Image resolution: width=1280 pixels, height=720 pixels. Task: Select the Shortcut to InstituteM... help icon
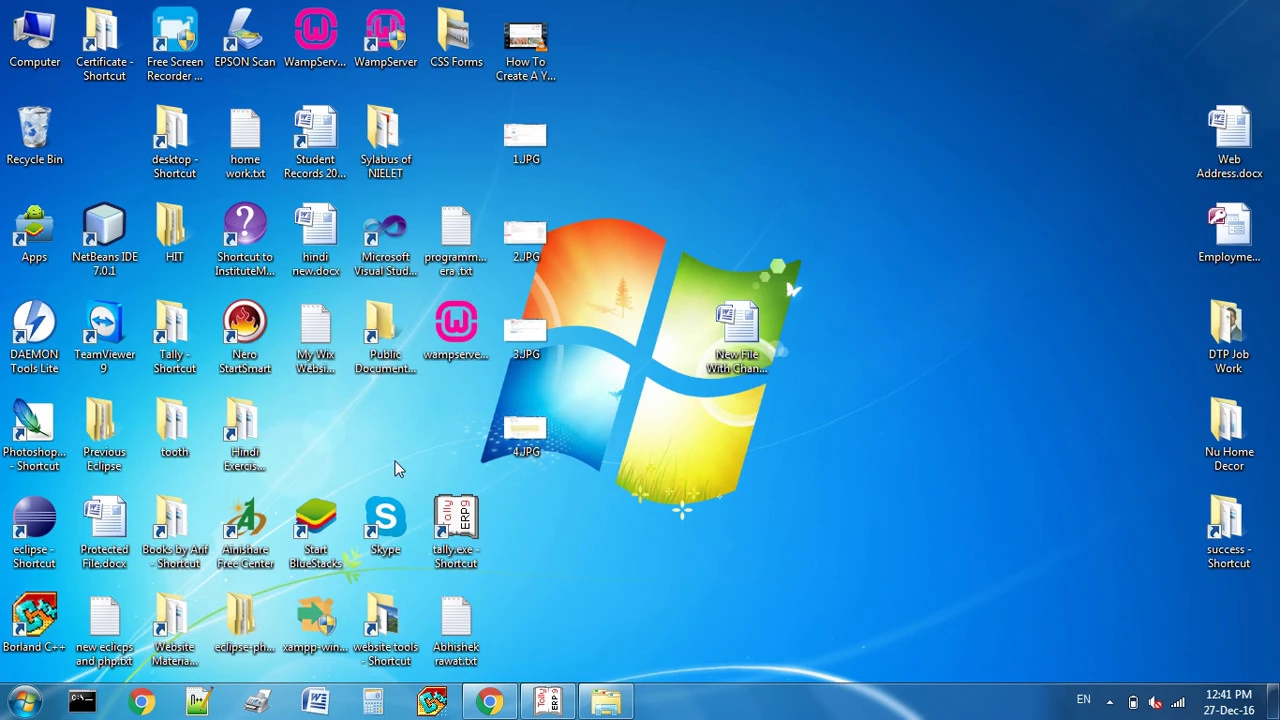click(x=245, y=241)
